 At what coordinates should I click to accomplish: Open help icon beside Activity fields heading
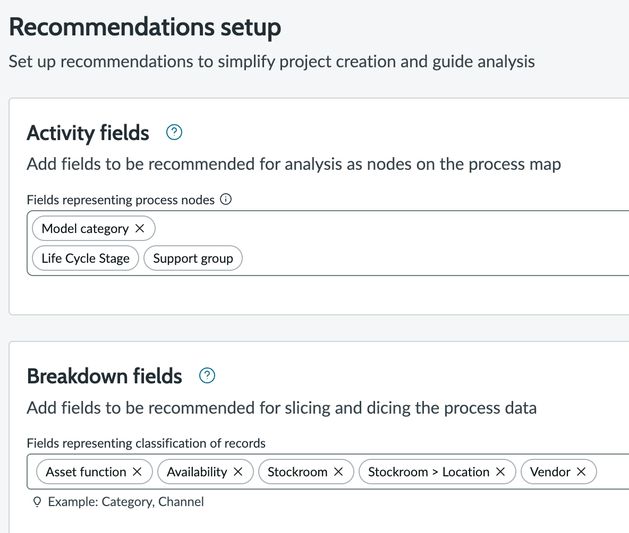tap(175, 132)
